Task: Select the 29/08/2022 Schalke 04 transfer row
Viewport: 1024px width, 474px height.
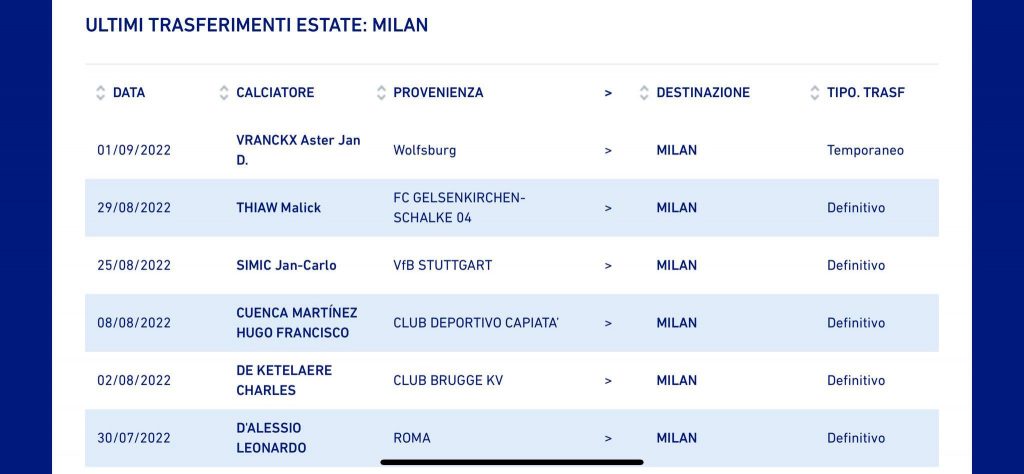Action: point(512,208)
